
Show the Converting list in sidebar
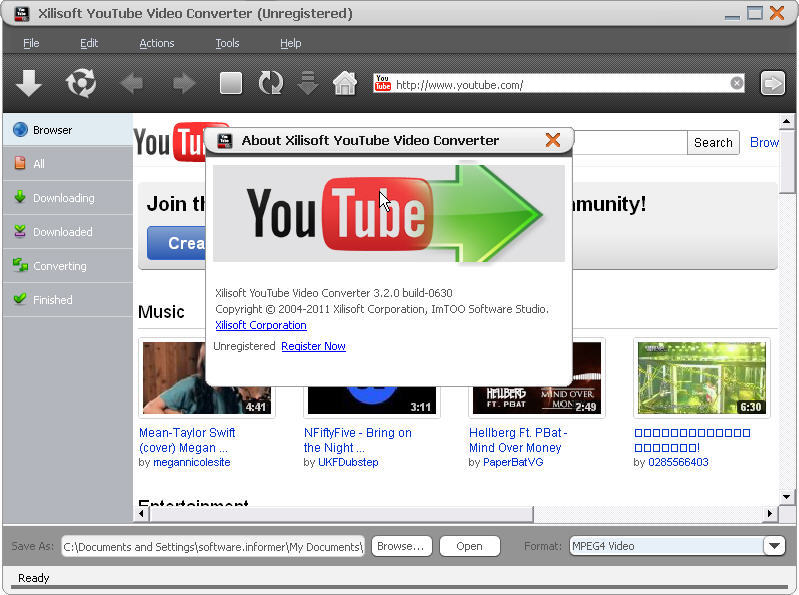click(68, 266)
